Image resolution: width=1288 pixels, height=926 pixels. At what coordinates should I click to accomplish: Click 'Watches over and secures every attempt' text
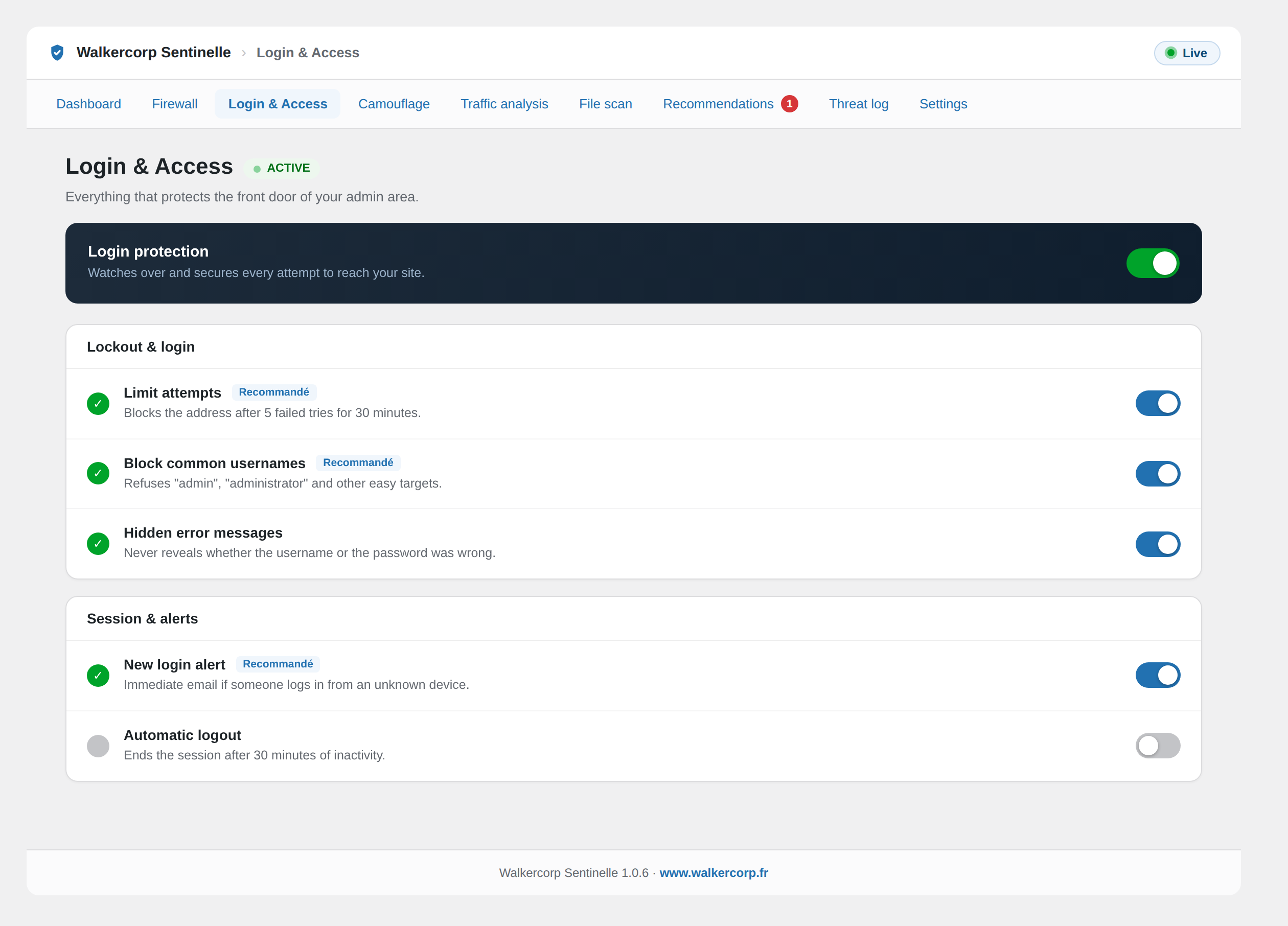pos(256,273)
